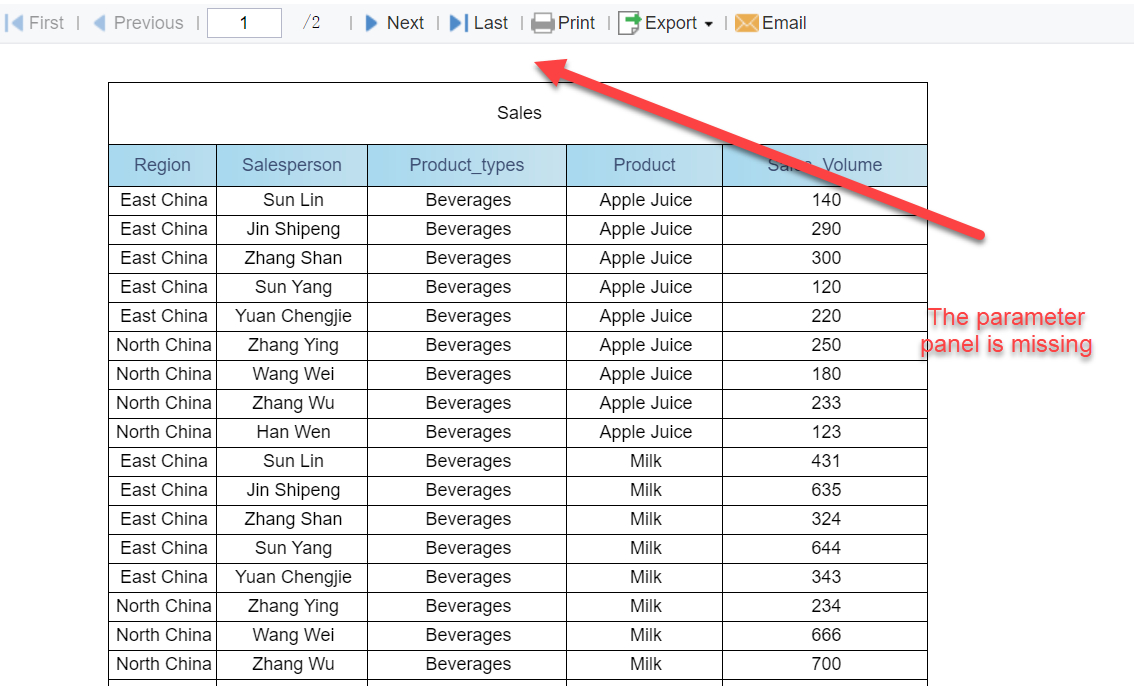Click the Salesperson column header
Image resolution: width=1134 pixels, height=686 pixels.
coord(292,164)
